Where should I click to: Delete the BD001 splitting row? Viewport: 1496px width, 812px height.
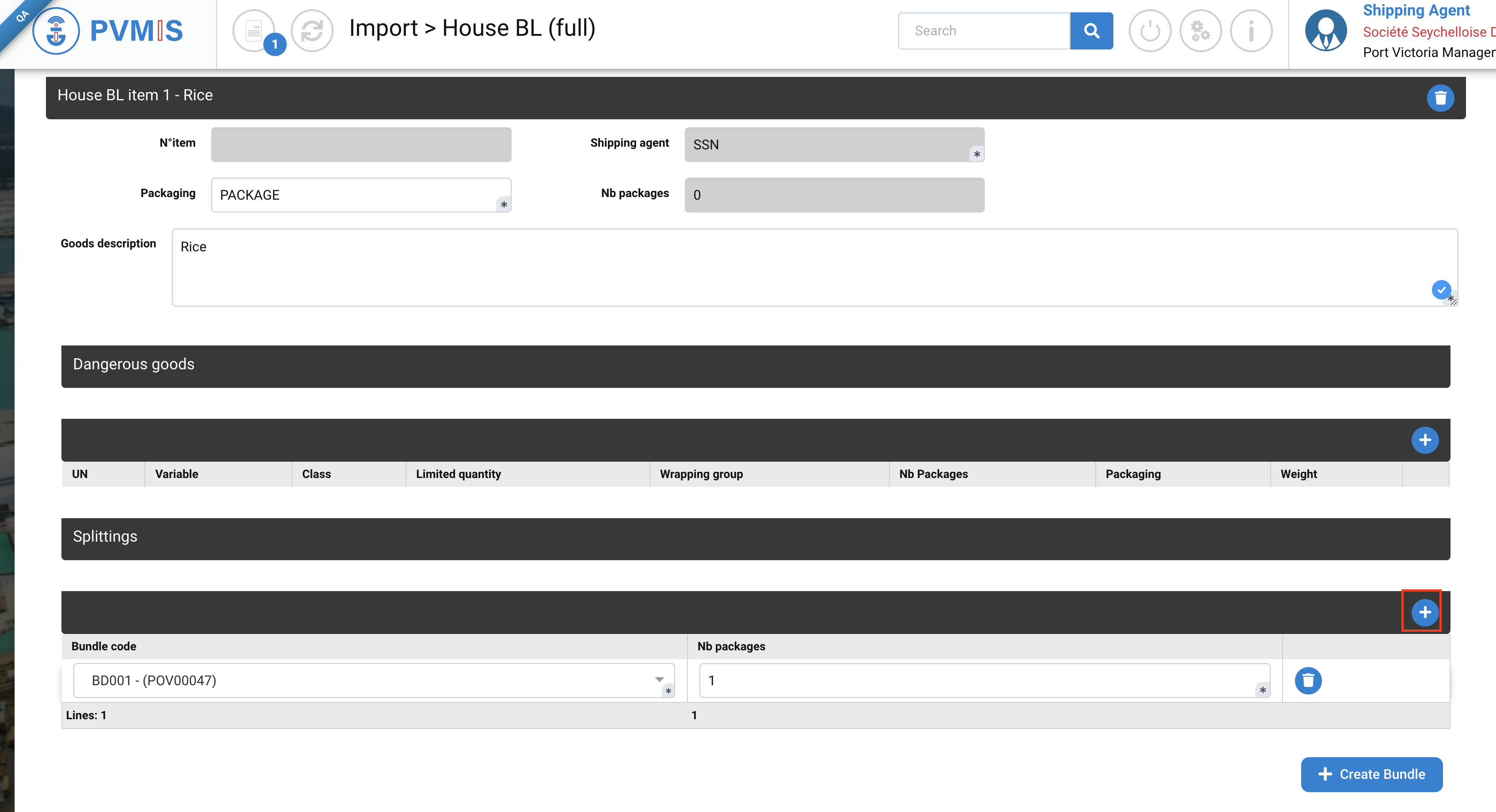click(1308, 680)
